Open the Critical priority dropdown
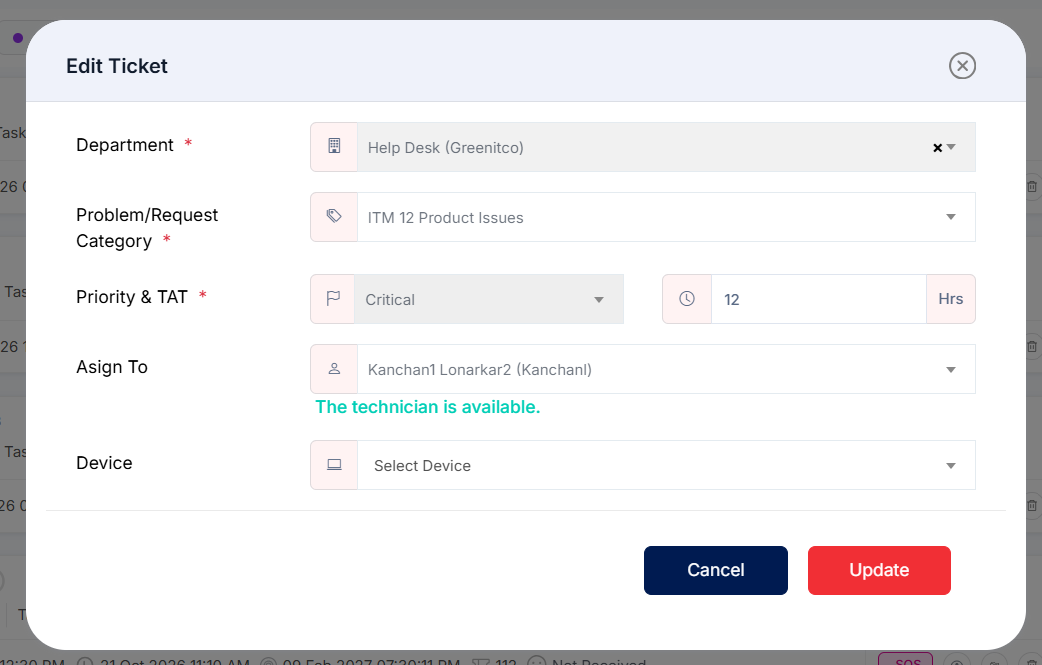The width and height of the screenshot is (1042, 665). [488, 299]
